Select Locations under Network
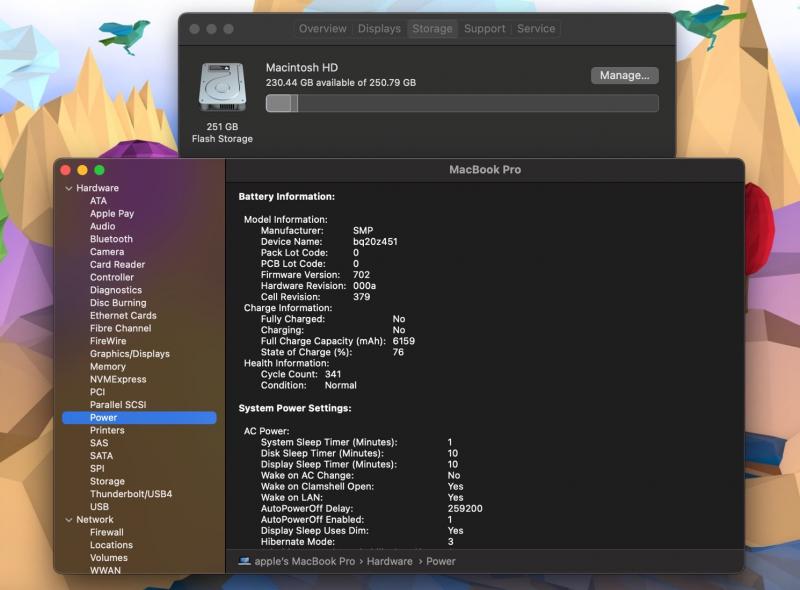The width and height of the screenshot is (800, 590). point(111,545)
